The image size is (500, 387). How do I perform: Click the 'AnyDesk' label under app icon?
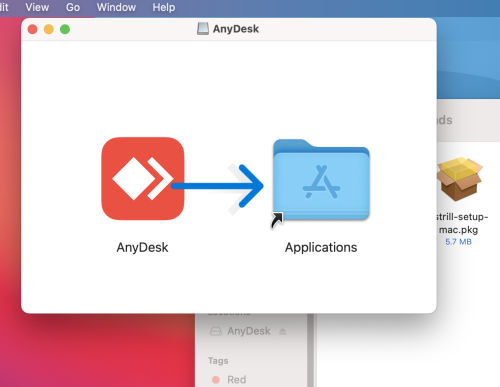click(142, 247)
